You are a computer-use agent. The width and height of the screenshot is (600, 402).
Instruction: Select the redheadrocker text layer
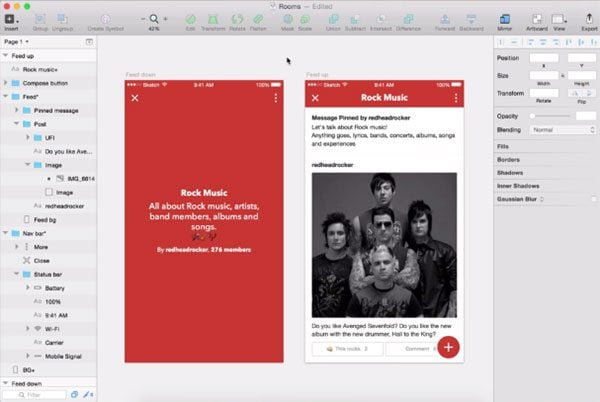[56, 204]
